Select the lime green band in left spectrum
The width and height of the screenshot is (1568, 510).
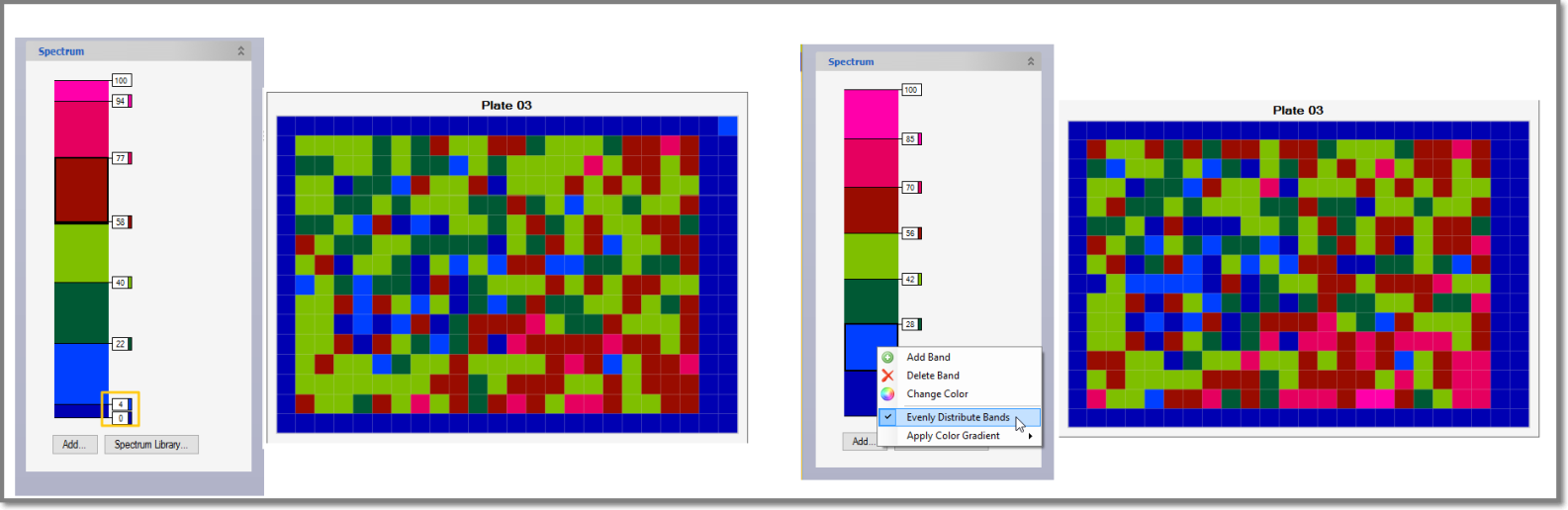coord(81,253)
